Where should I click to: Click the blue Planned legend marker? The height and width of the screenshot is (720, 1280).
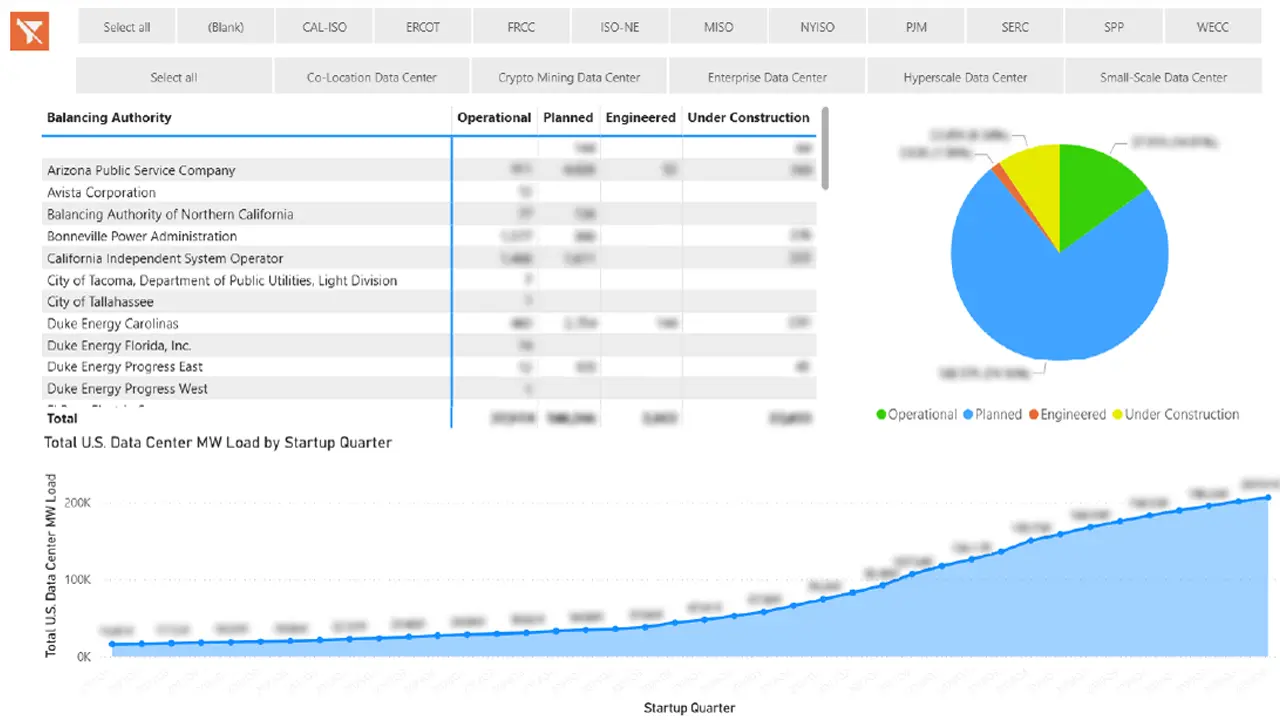(967, 415)
